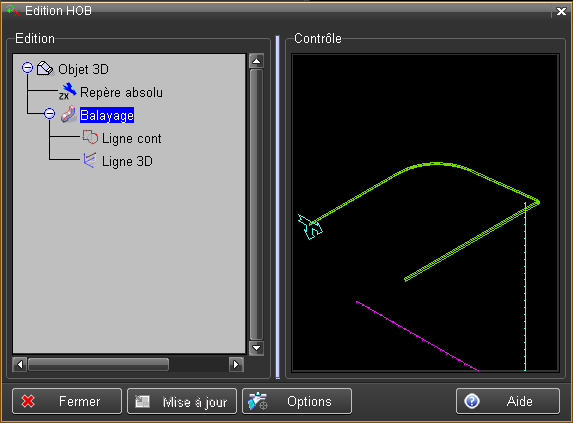Click the question mark icon on Aide
This screenshot has width=573, height=423.
coord(472,401)
